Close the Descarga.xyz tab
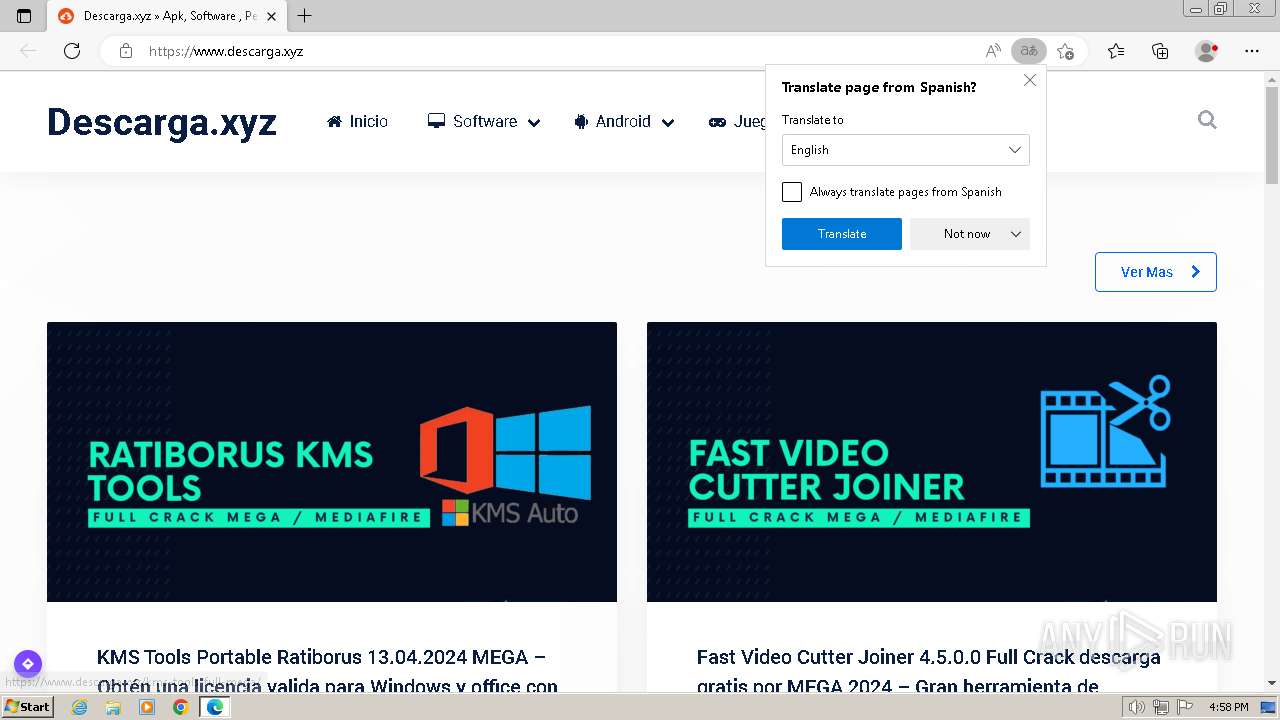The width and height of the screenshot is (1280, 720). [271, 16]
